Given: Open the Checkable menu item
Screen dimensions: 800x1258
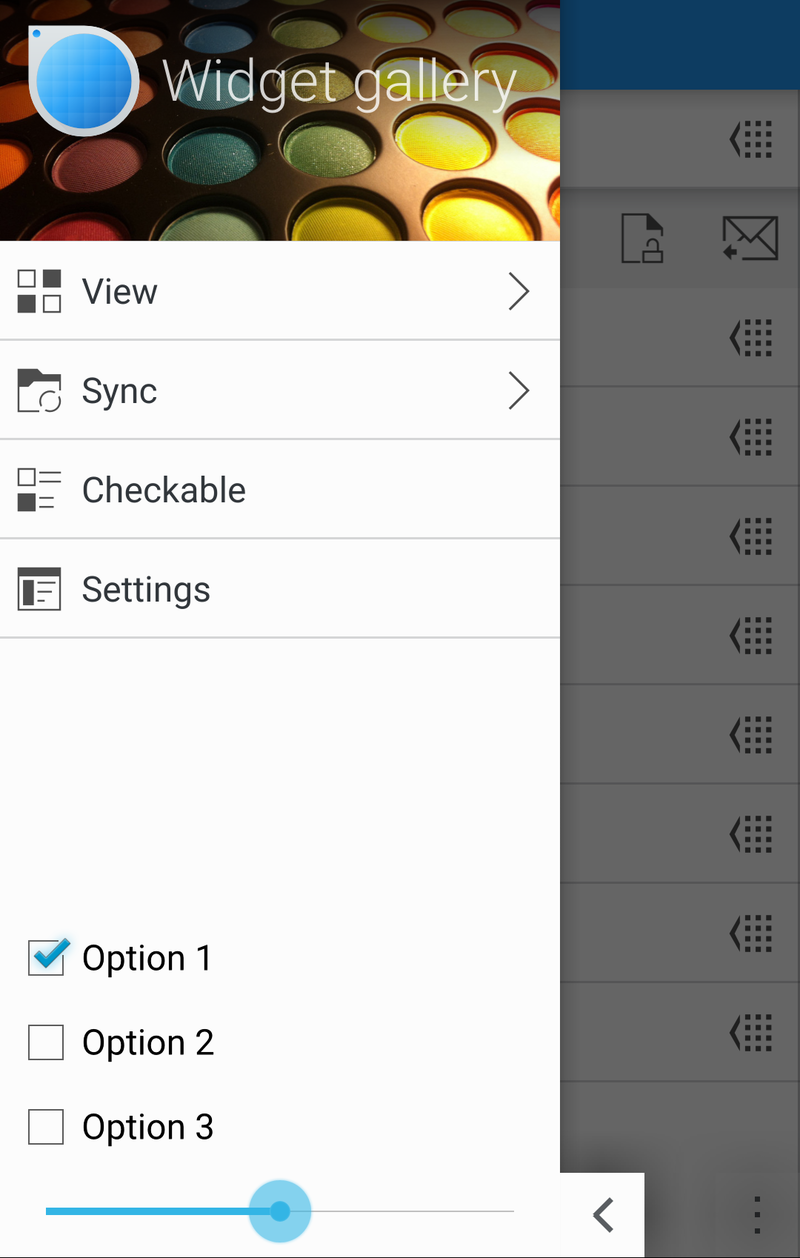Looking at the screenshot, I should pos(164,490).
